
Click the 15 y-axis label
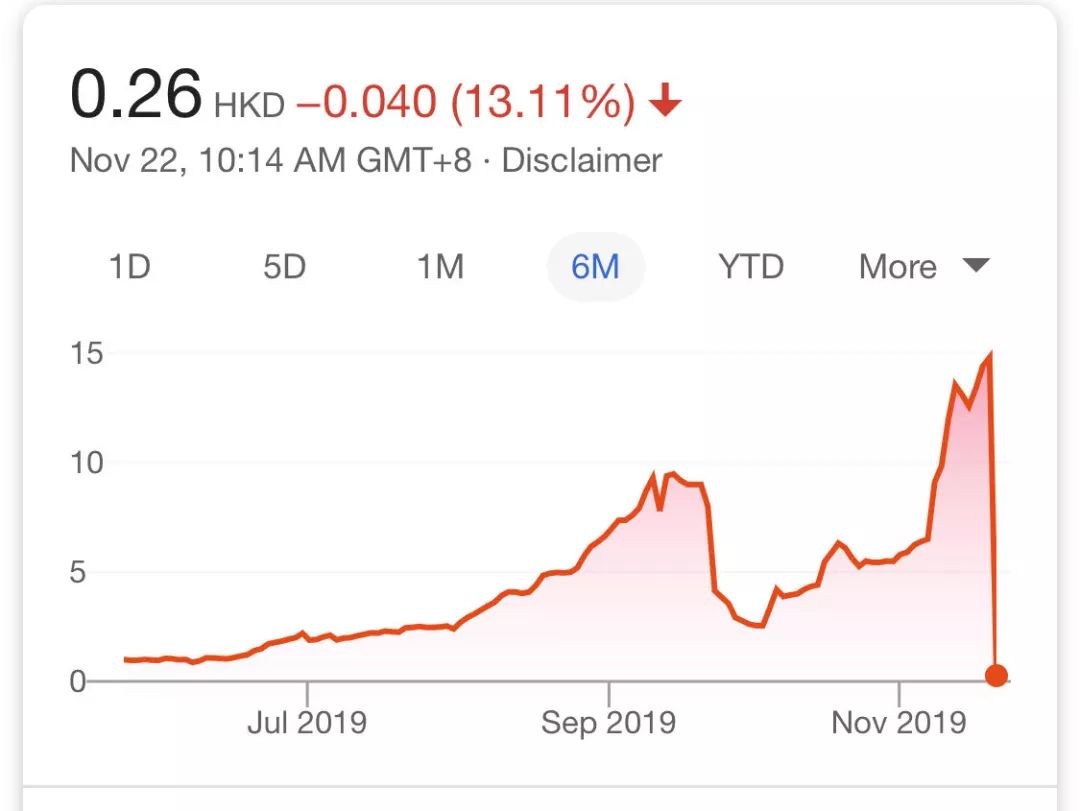(87, 353)
